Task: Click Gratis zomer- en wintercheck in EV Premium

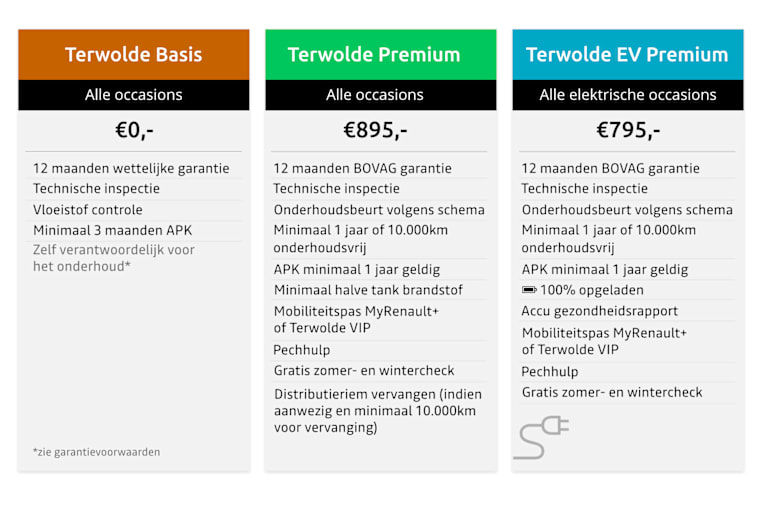Action: tap(612, 392)
